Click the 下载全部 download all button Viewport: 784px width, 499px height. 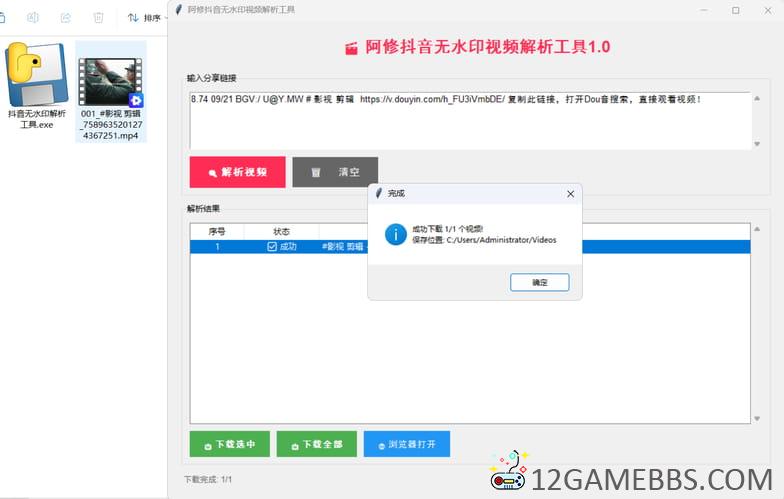pyautogui.click(x=316, y=444)
